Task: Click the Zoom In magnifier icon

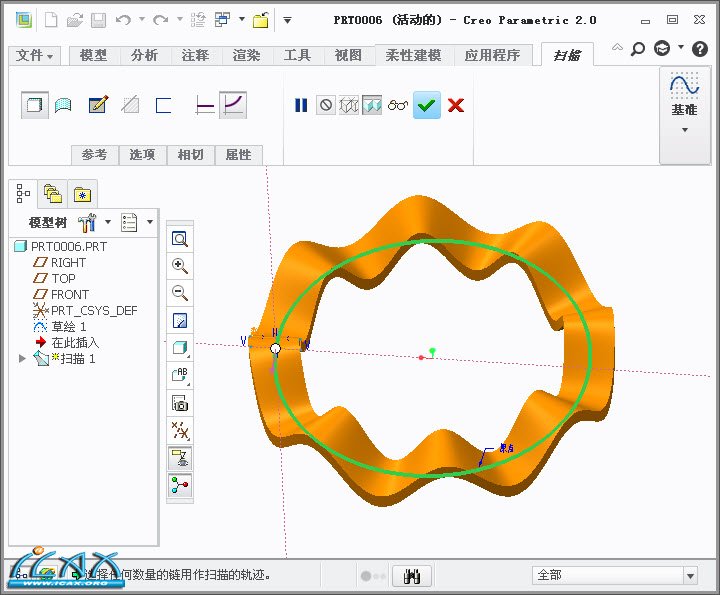Action: point(180,266)
